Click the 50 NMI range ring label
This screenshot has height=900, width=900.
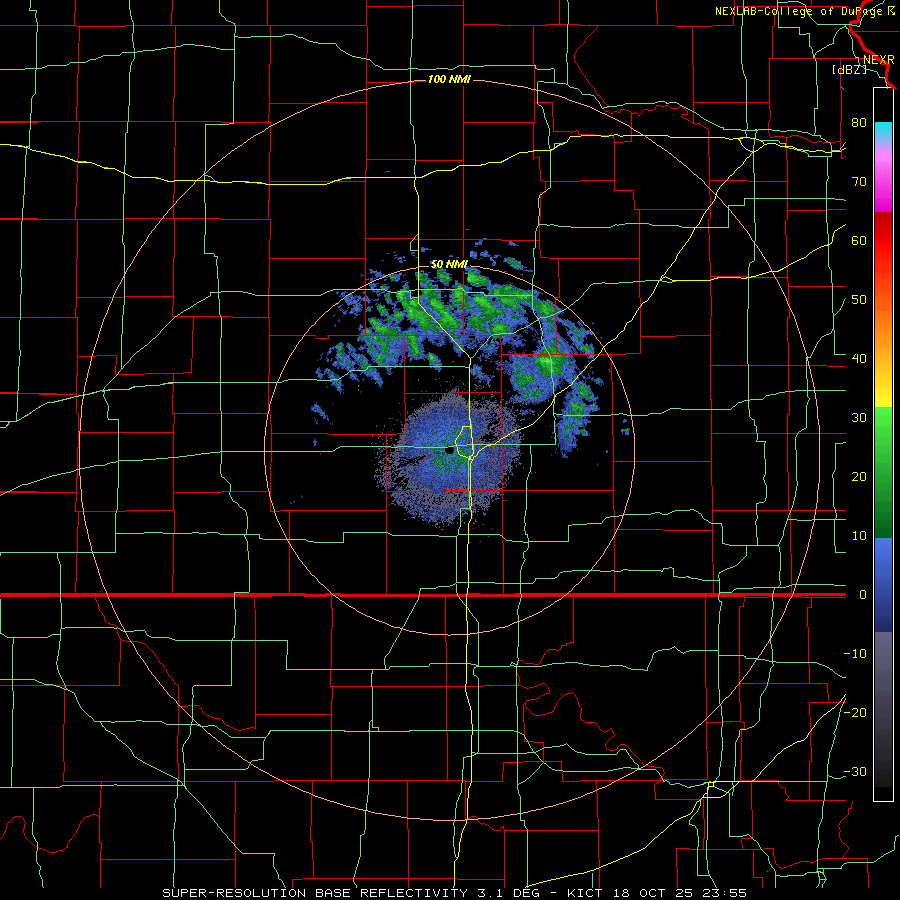pos(449,264)
